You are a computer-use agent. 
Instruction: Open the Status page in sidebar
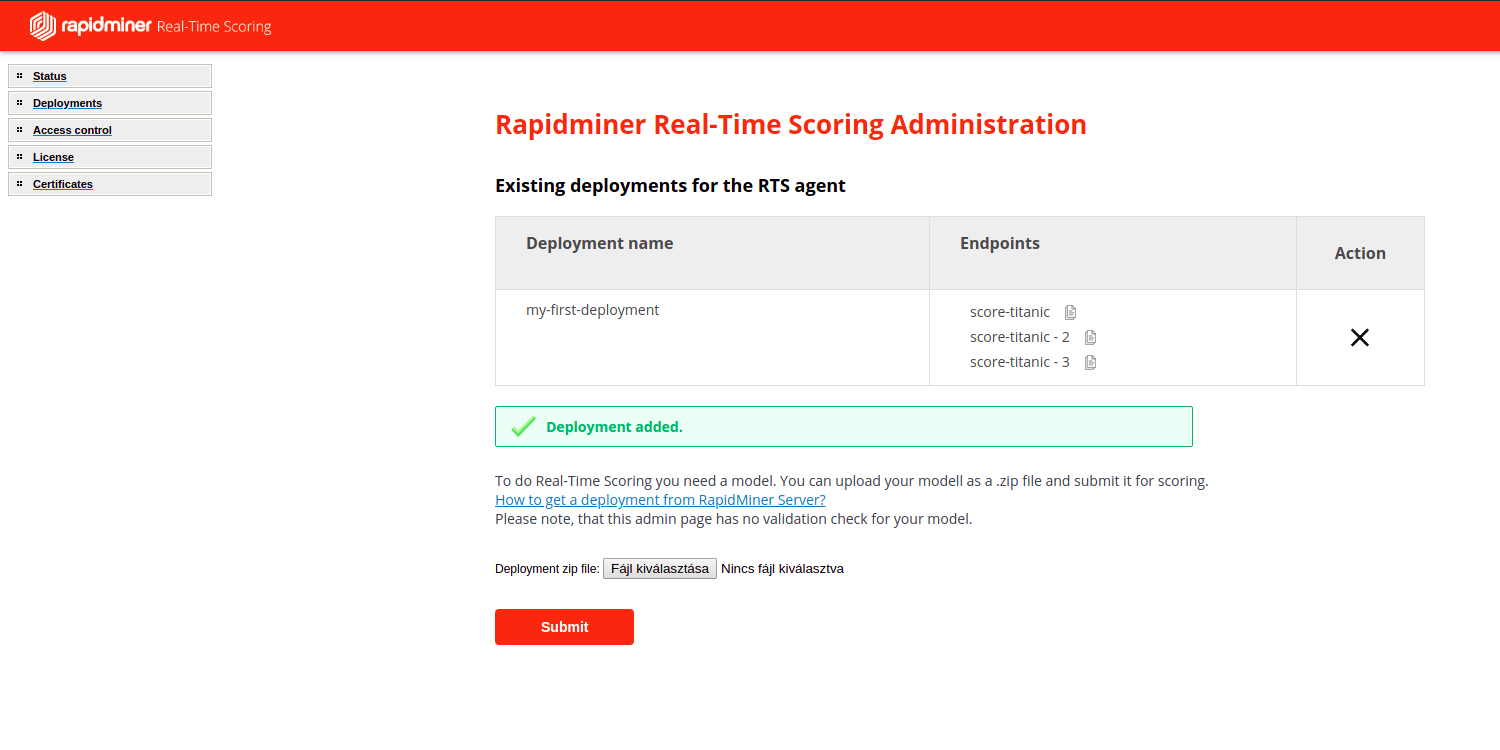(49, 76)
